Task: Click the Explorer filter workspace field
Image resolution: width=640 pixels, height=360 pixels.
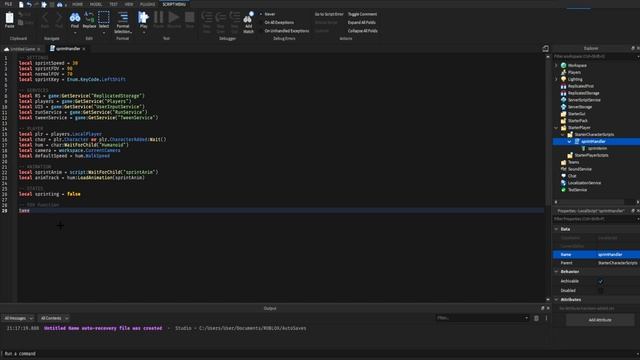Action: [x=595, y=56]
